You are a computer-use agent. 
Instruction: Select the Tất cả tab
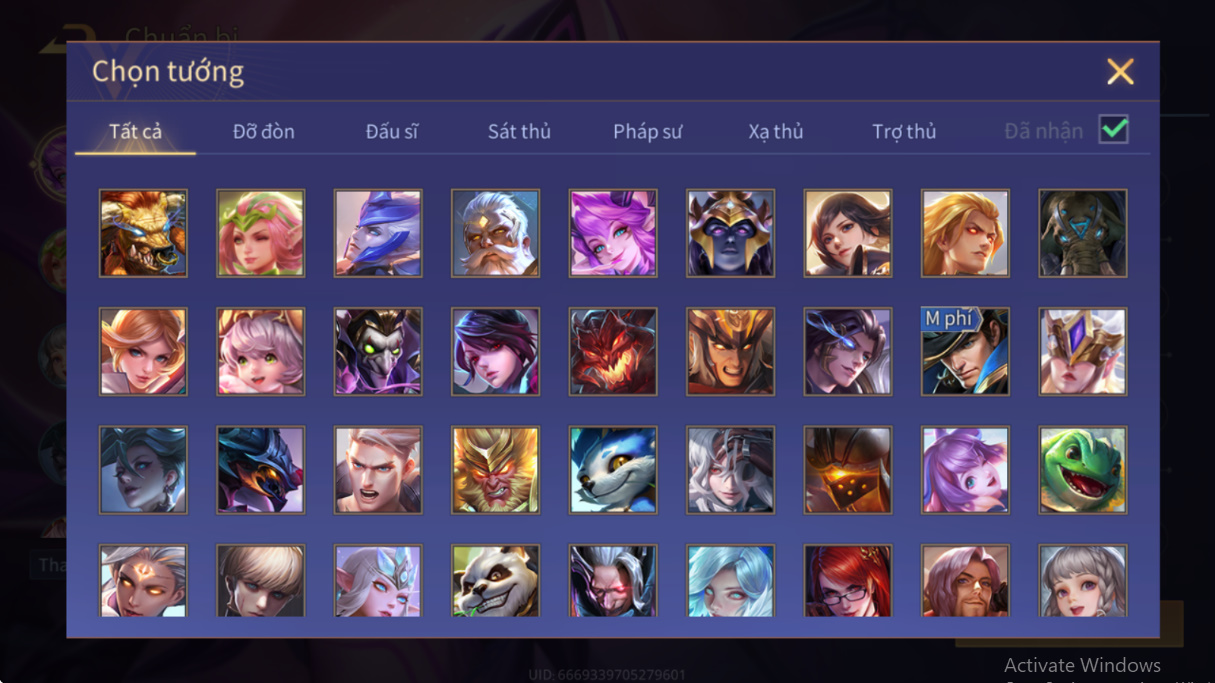(x=136, y=131)
